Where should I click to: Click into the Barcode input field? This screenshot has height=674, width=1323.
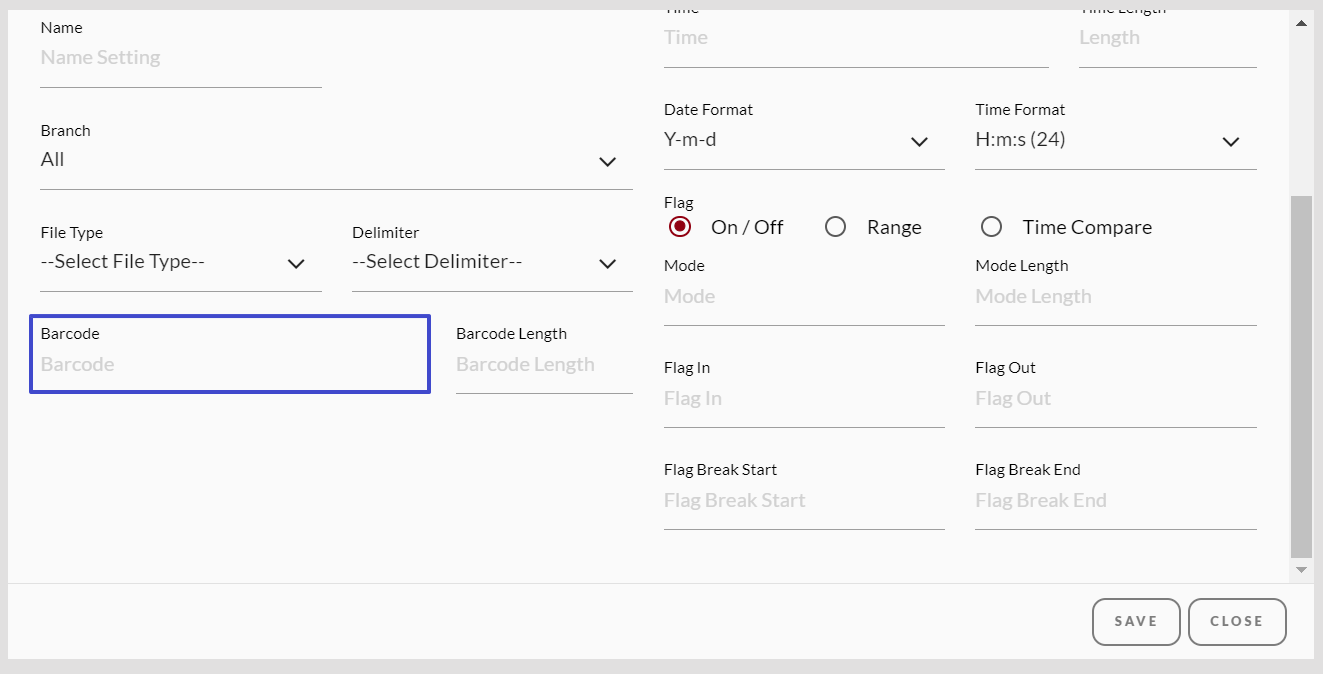[230, 364]
